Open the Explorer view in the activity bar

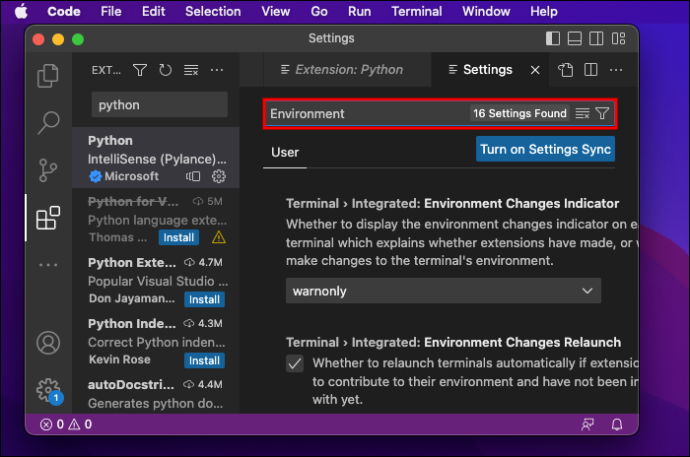[48, 75]
